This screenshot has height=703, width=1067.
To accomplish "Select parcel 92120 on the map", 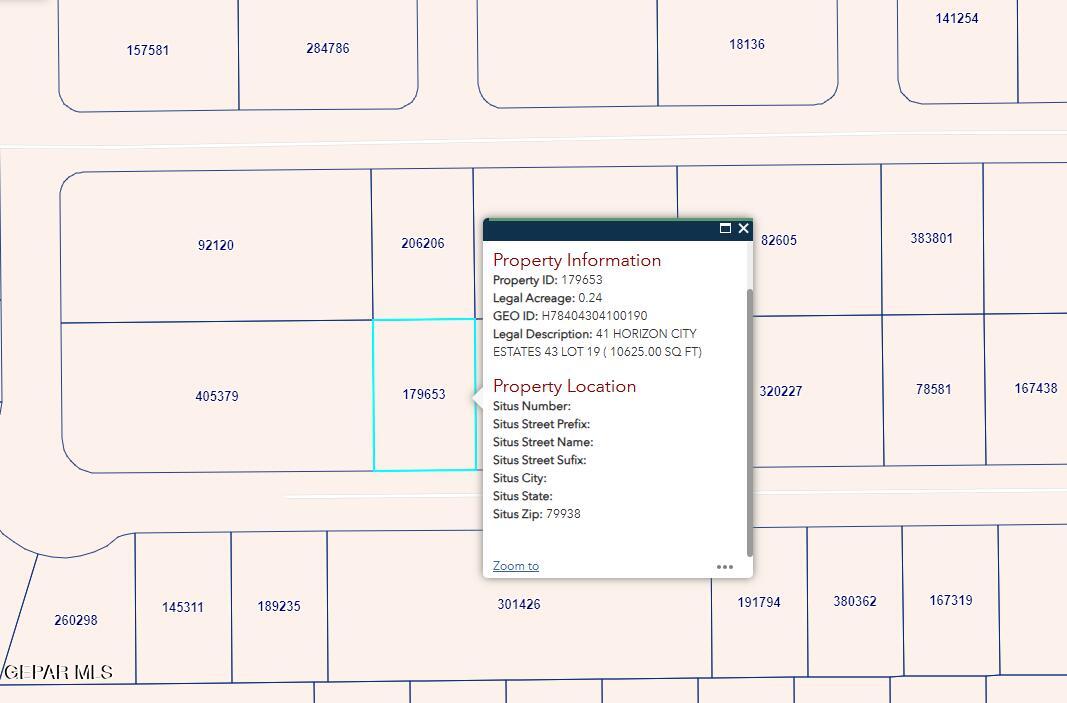I will click(x=216, y=245).
